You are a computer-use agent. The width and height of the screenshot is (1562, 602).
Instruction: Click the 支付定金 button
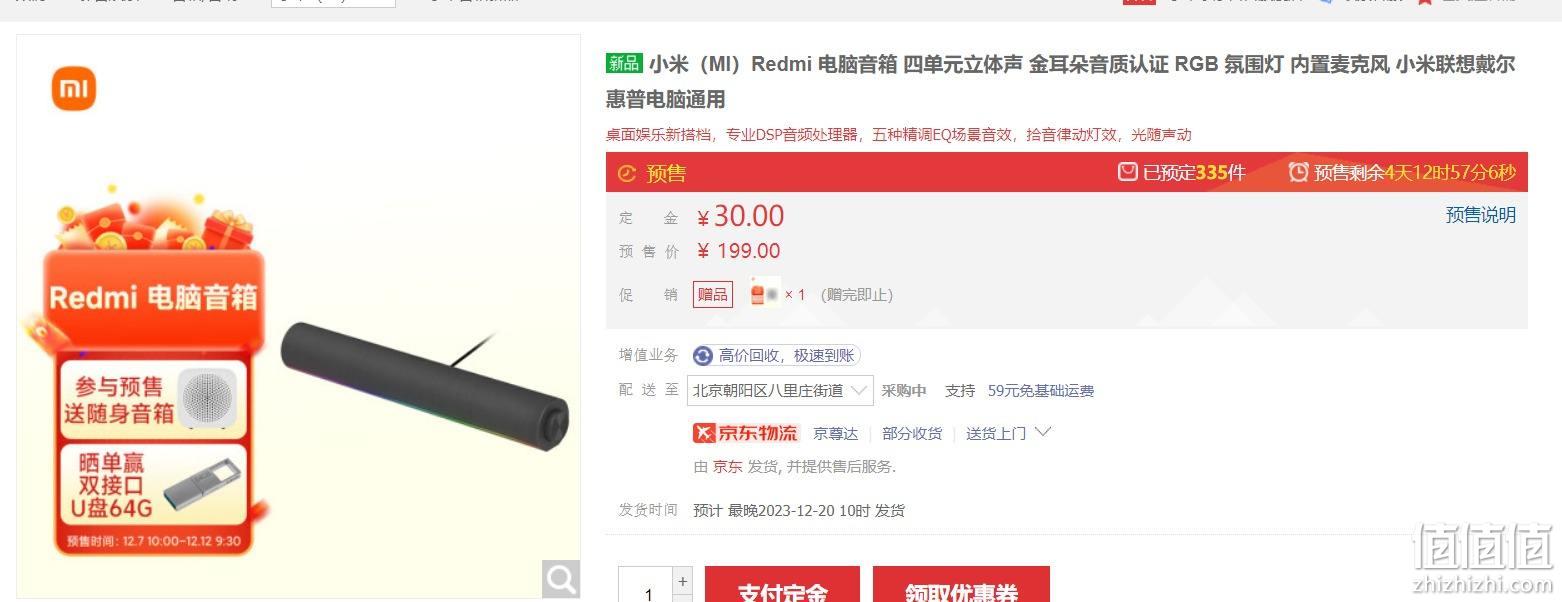coord(782,587)
